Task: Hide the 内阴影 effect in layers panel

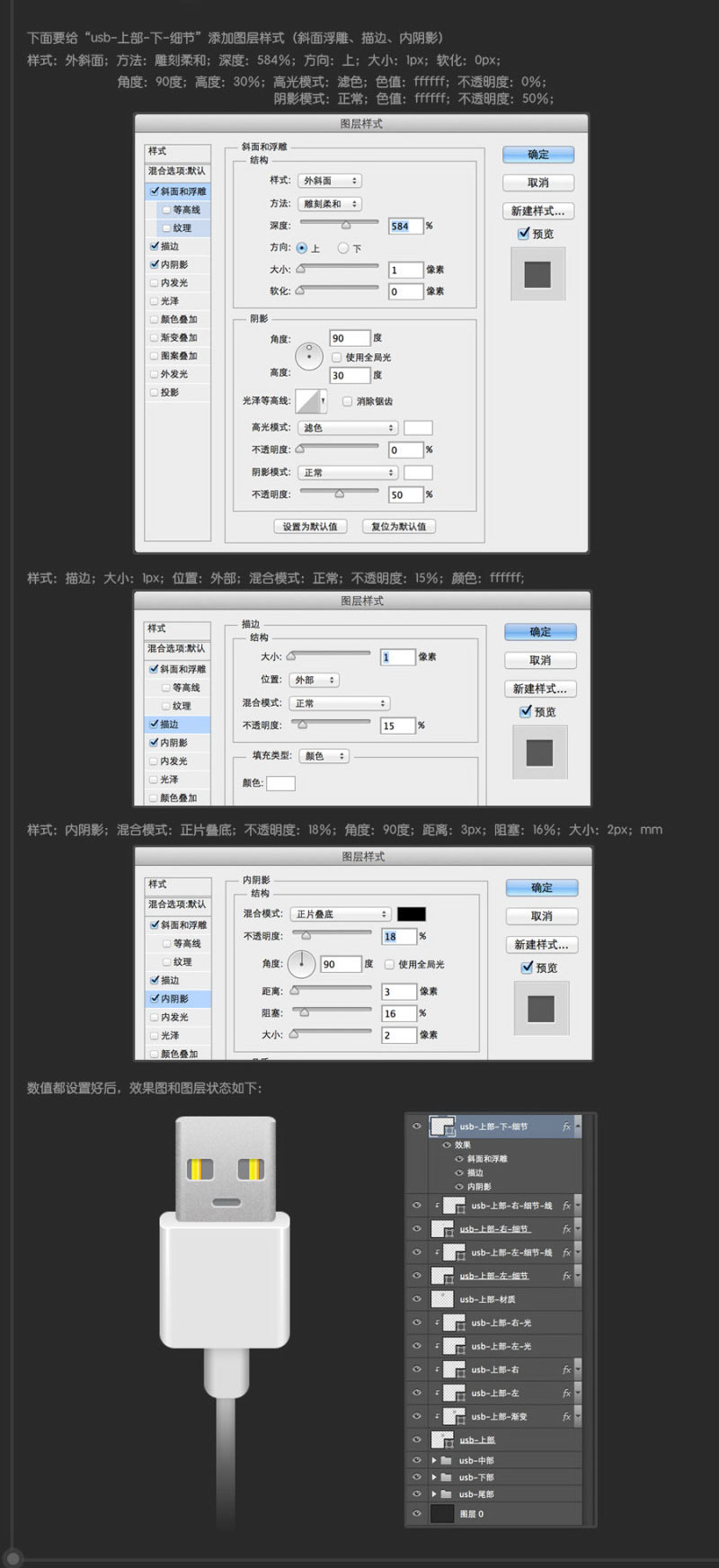Action: [x=459, y=1187]
